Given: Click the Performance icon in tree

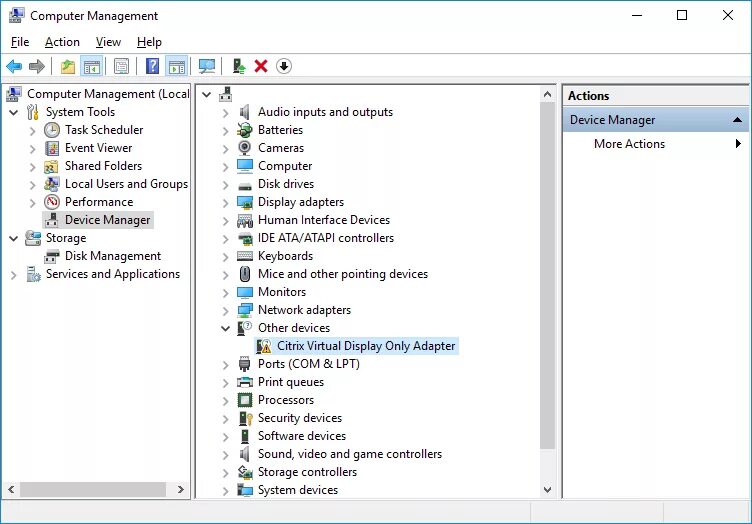Looking at the screenshot, I should [52, 202].
